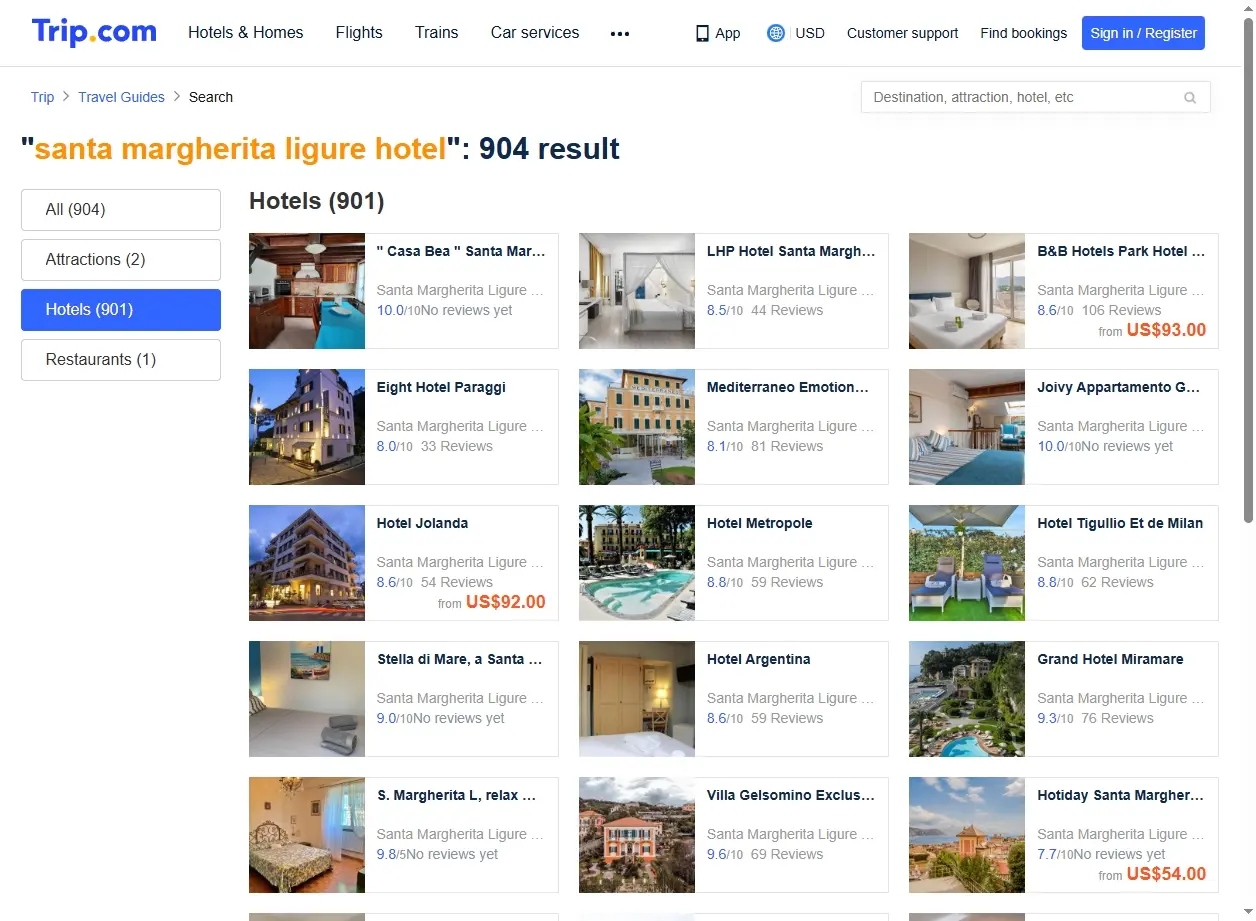Image resolution: width=1256 pixels, height=921 pixels.
Task: Open Car services menu
Action: pyautogui.click(x=535, y=32)
